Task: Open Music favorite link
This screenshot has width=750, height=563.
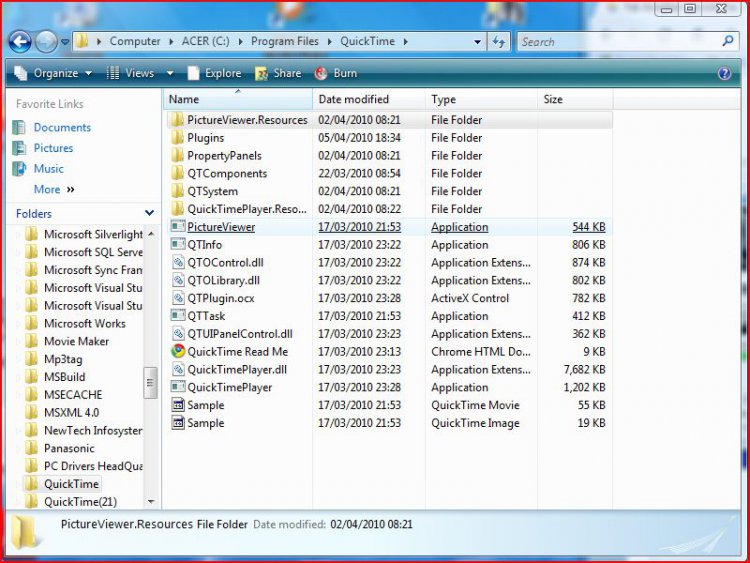Action: click(48, 169)
